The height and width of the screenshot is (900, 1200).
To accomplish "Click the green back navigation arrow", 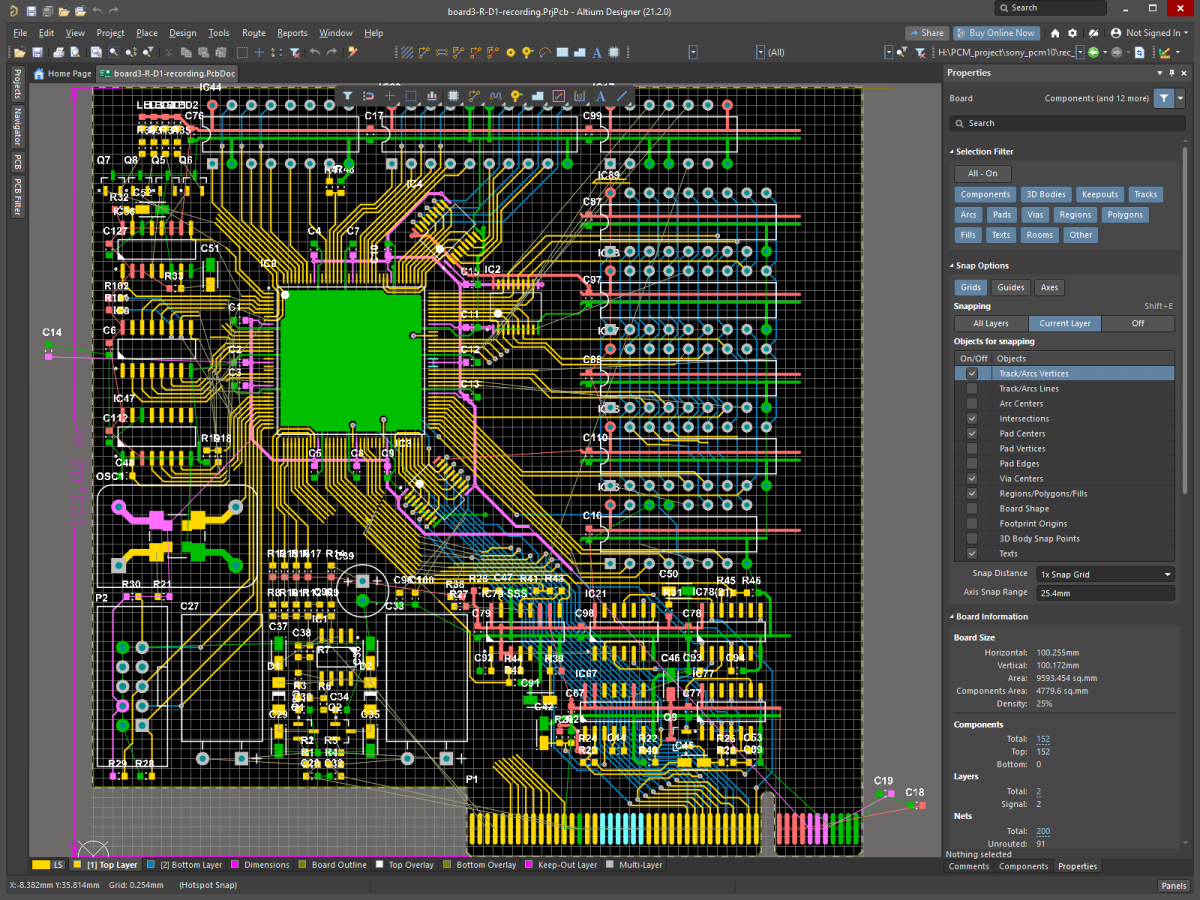I will [1093, 52].
